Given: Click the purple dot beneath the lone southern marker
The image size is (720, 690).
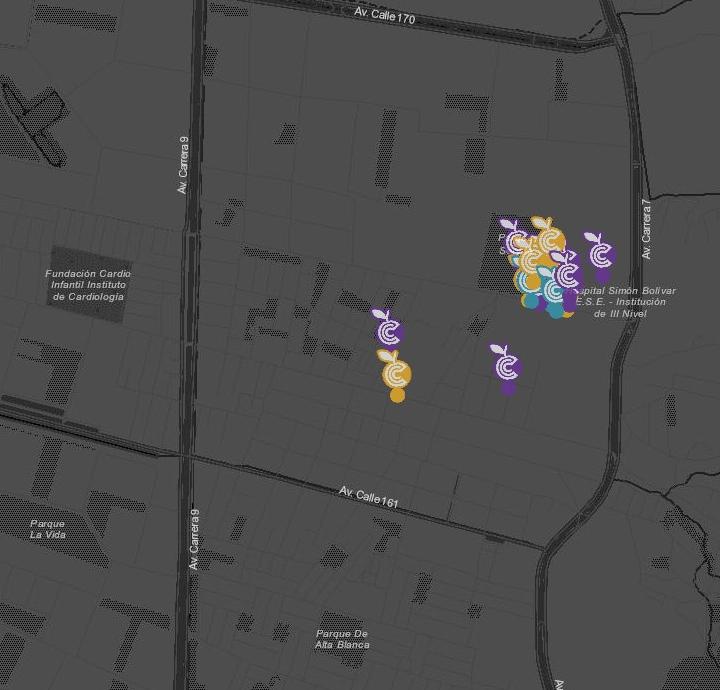Looking at the screenshot, I should [x=508, y=387].
